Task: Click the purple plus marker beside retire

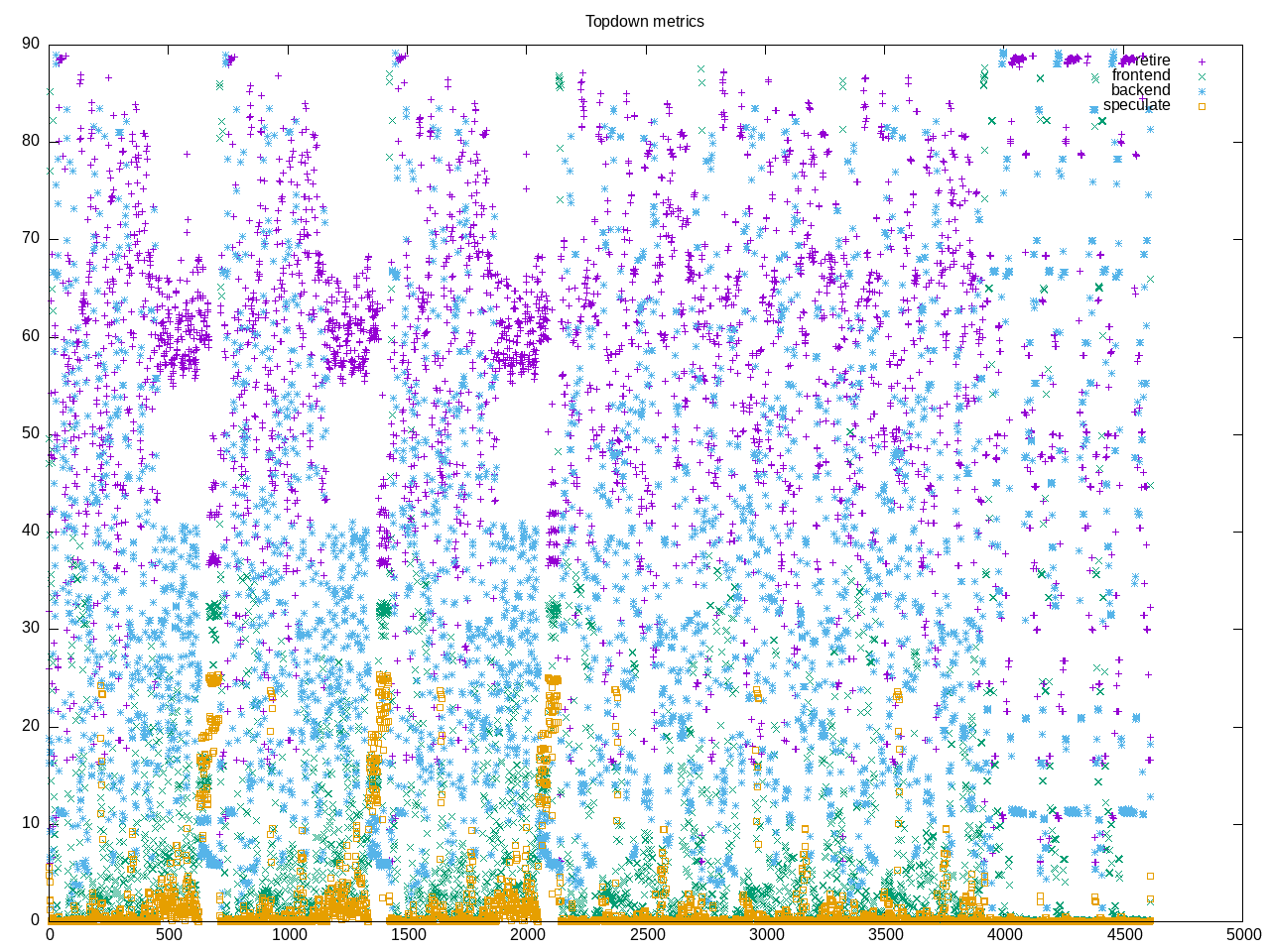Action: (1202, 60)
